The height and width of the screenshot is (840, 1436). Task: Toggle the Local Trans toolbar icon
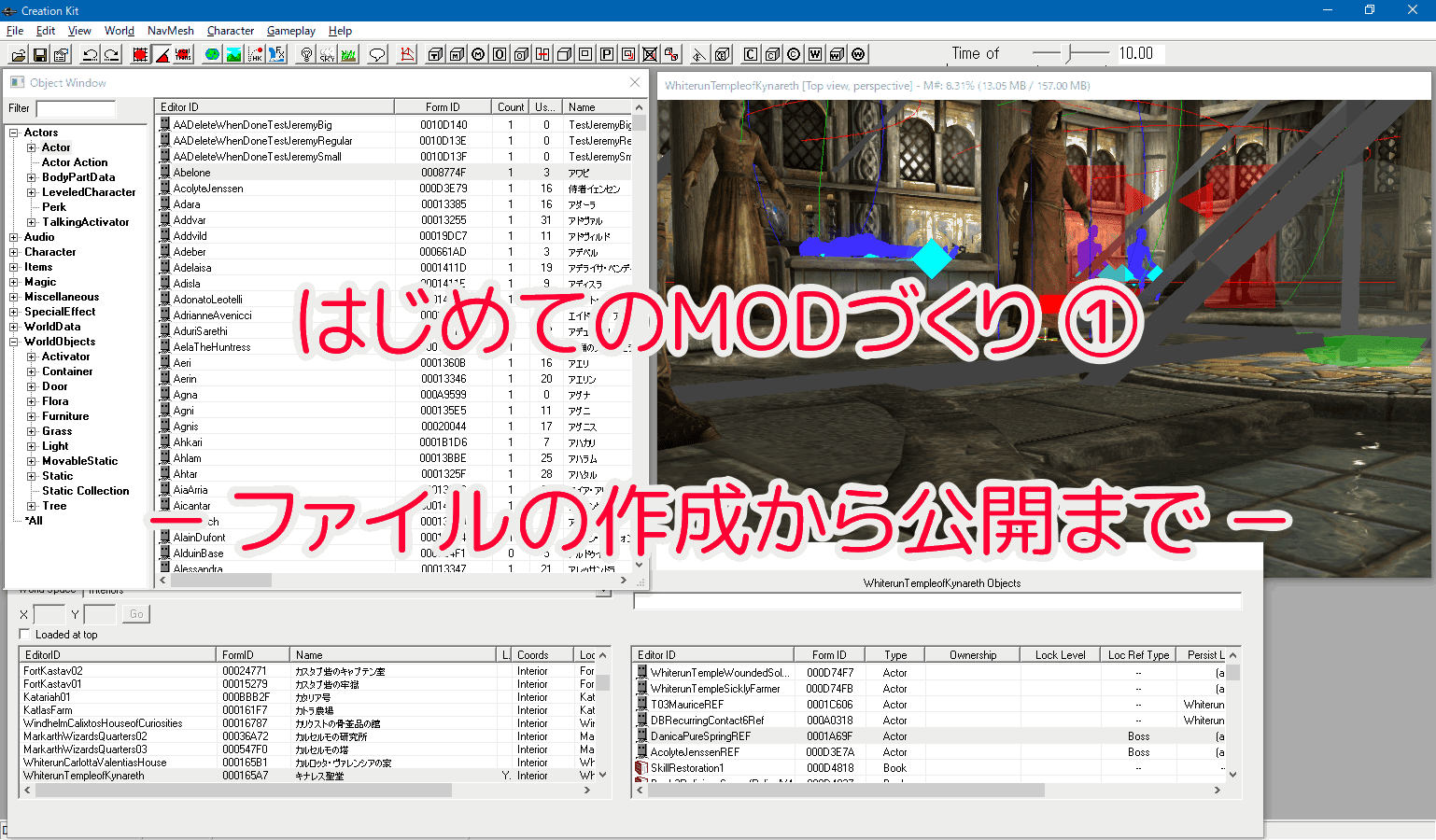[x=184, y=54]
